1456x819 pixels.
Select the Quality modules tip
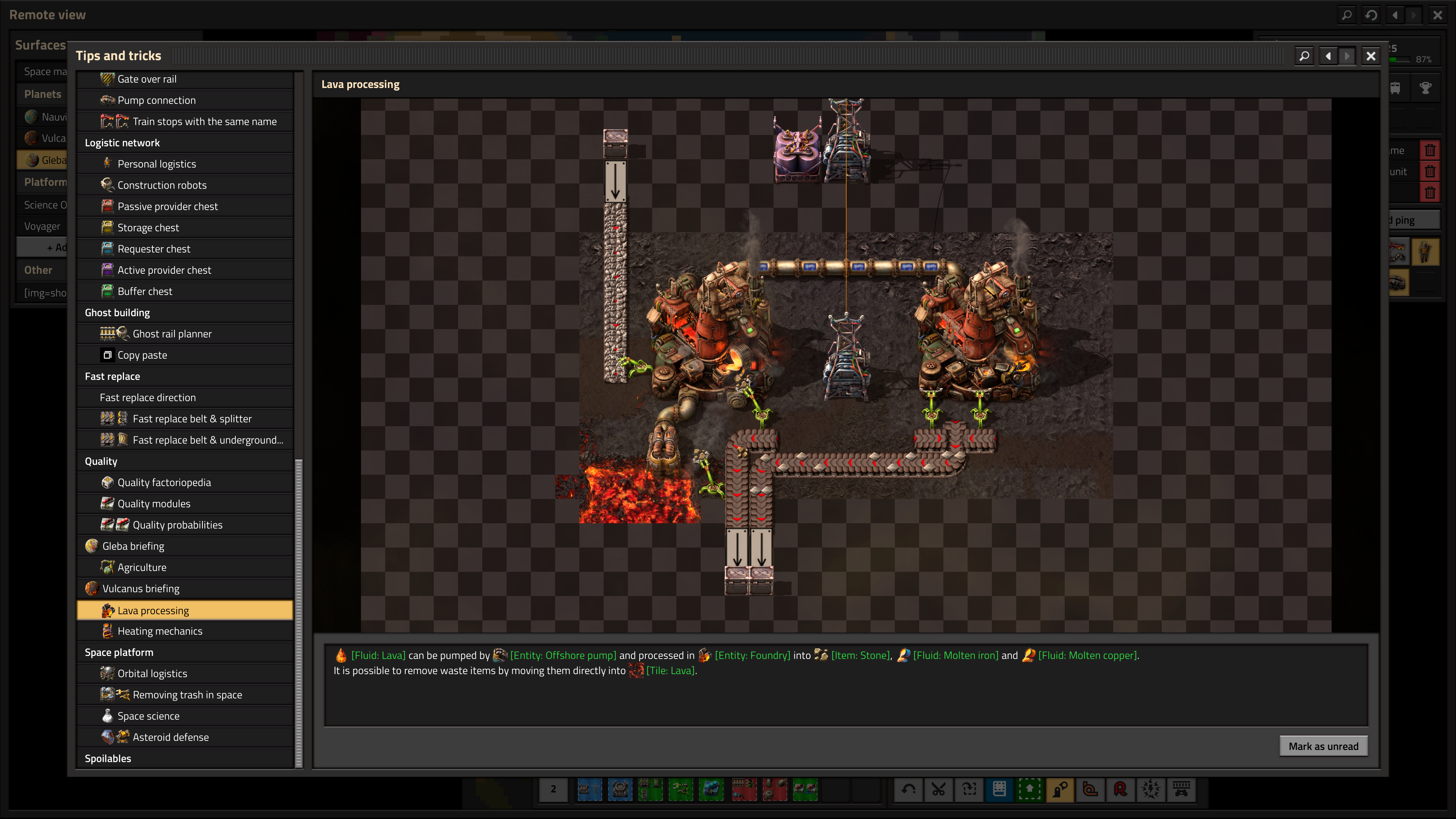[x=185, y=504]
